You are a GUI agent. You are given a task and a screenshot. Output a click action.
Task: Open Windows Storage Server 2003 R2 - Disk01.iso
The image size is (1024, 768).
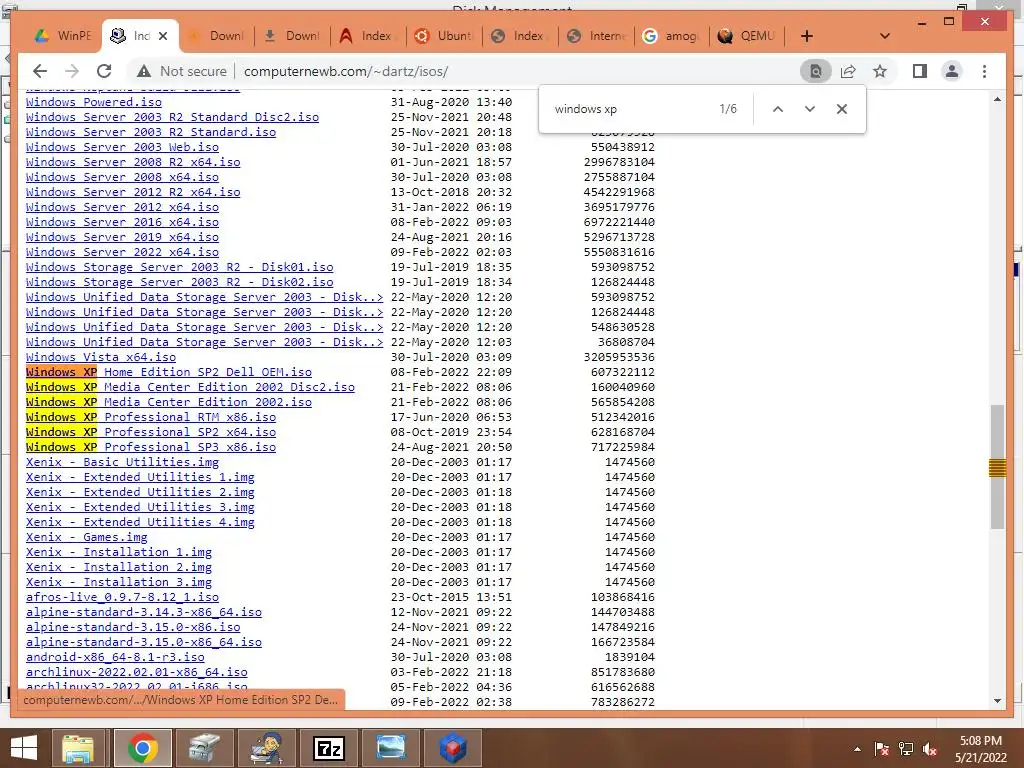tap(180, 267)
